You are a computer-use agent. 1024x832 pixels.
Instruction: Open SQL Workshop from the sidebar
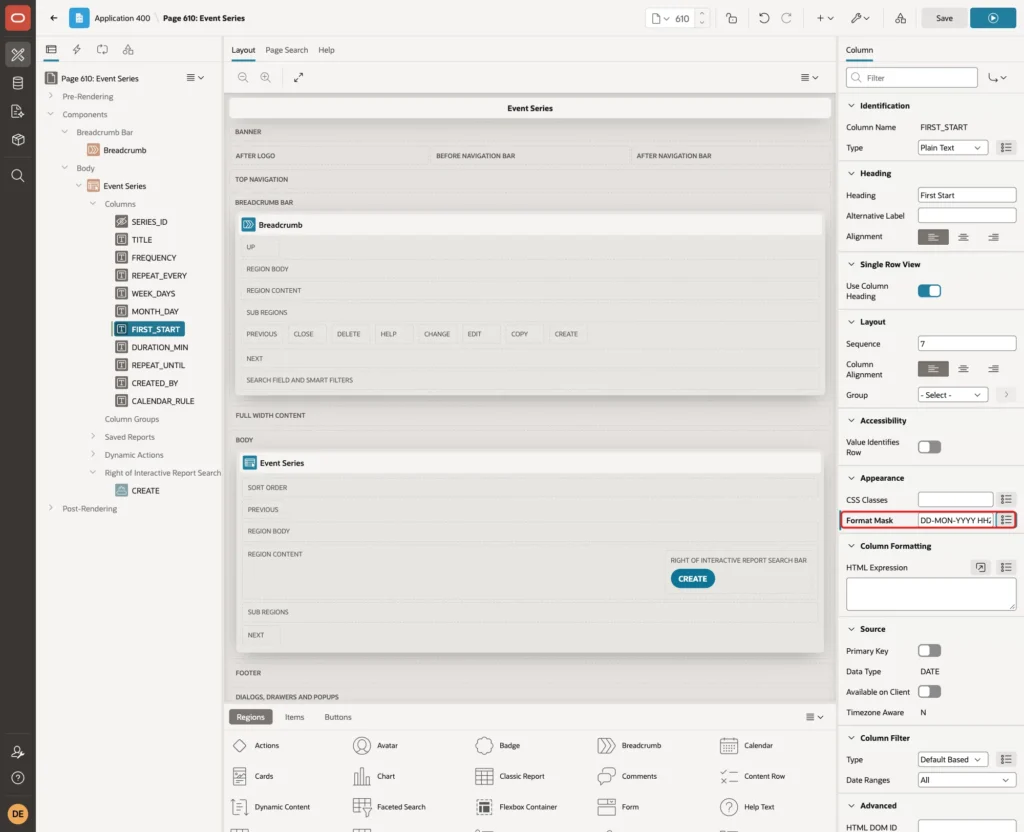tap(18, 83)
